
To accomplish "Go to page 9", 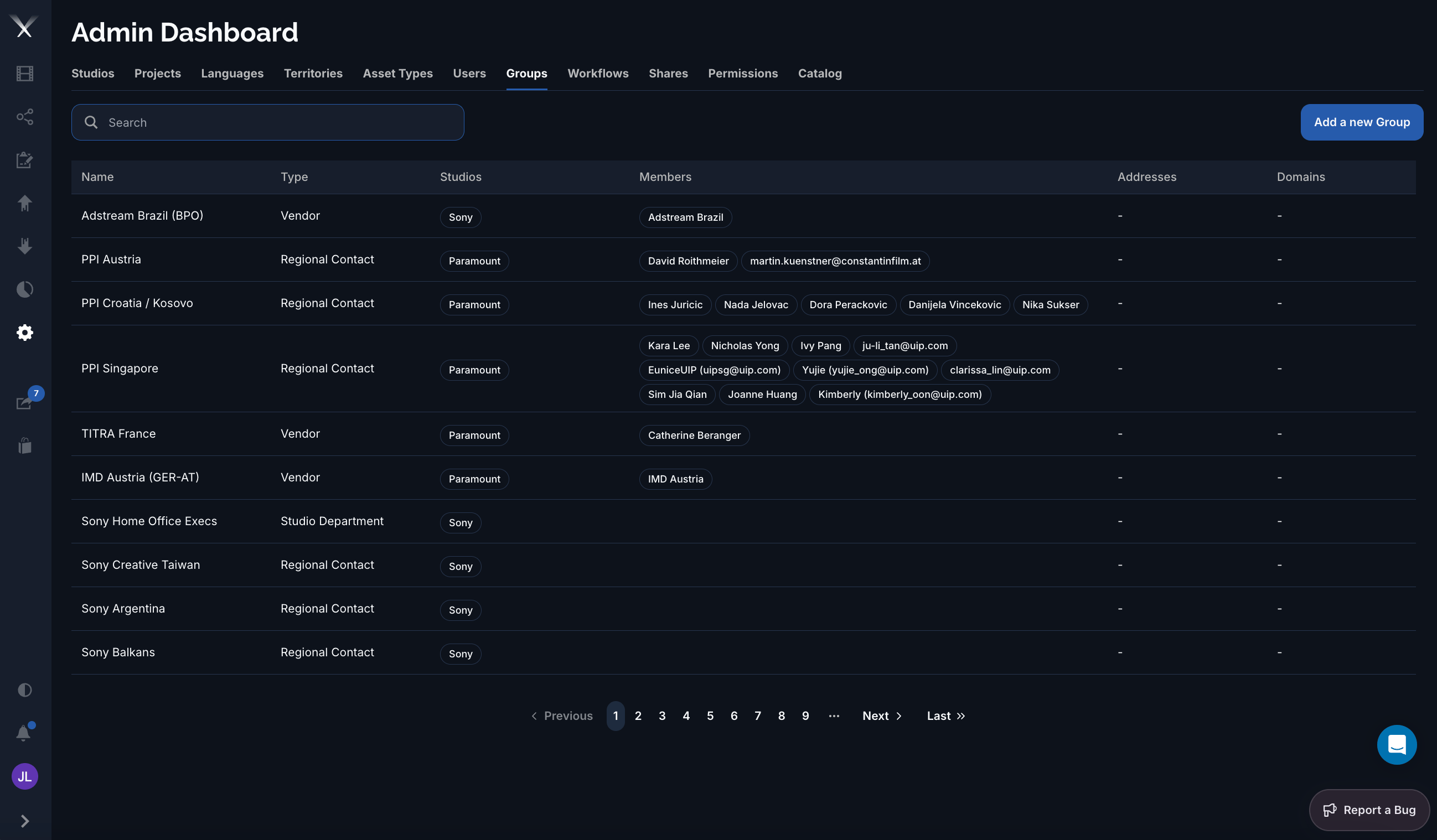I will tap(805, 715).
